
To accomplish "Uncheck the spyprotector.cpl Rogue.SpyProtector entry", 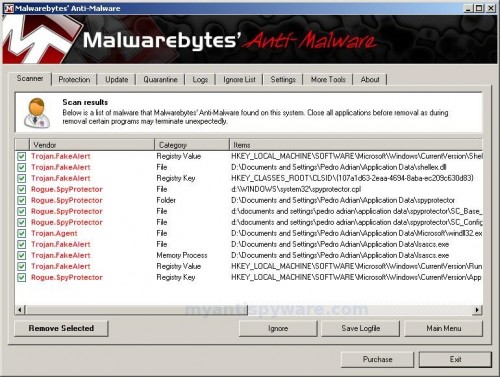I will pyautogui.click(x=22, y=189).
